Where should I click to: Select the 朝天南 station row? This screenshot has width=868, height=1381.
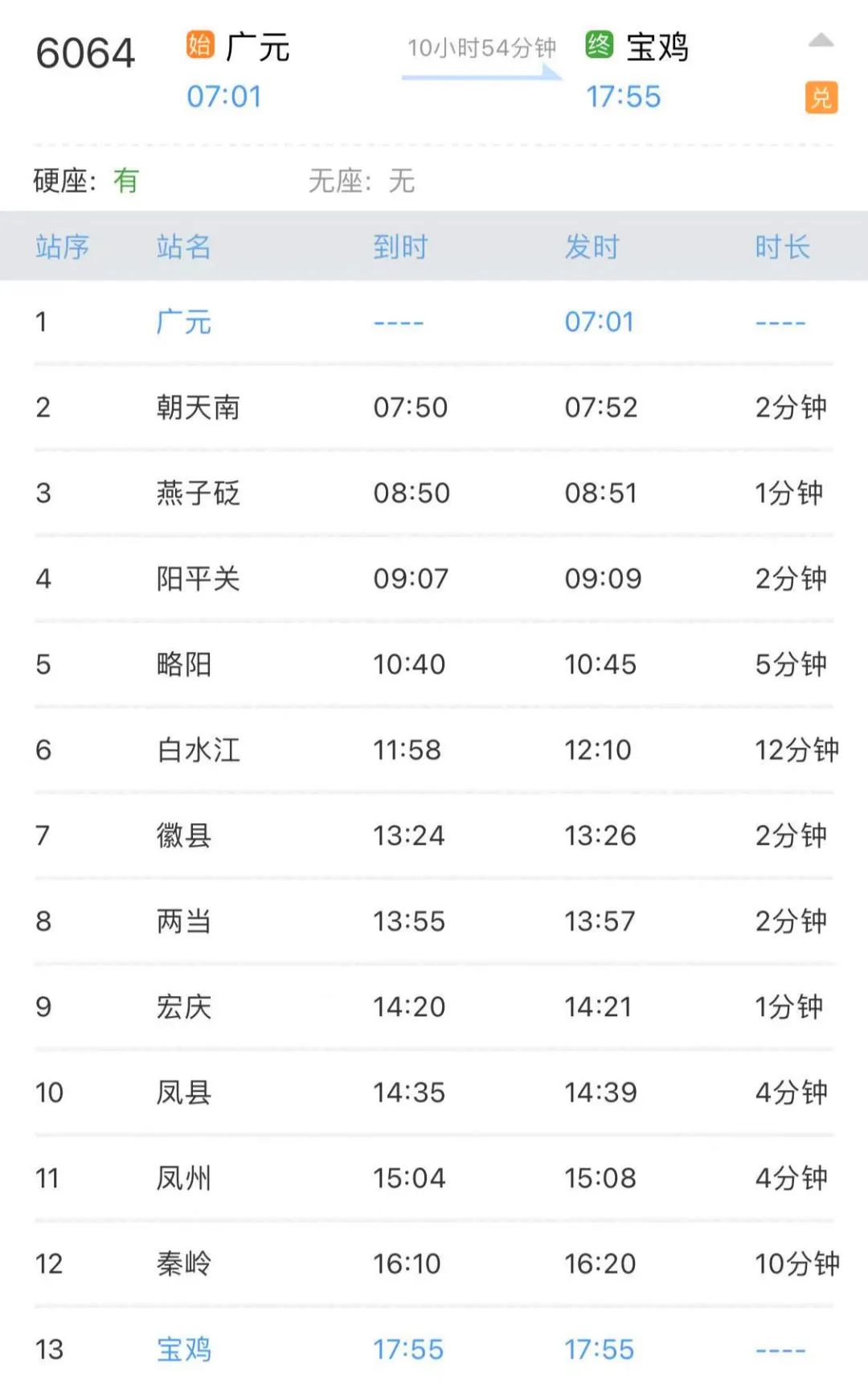pyautogui.click(x=198, y=408)
